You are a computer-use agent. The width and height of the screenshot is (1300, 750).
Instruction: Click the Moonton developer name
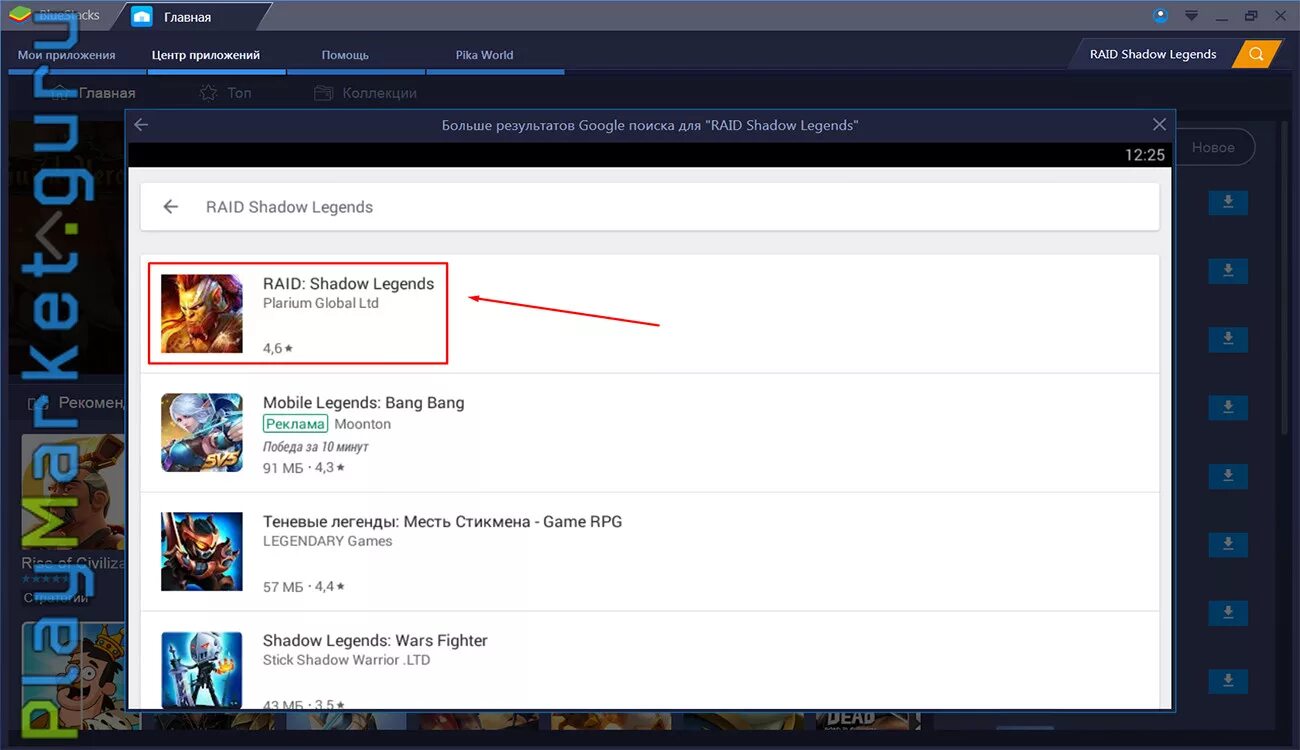click(363, 424)
